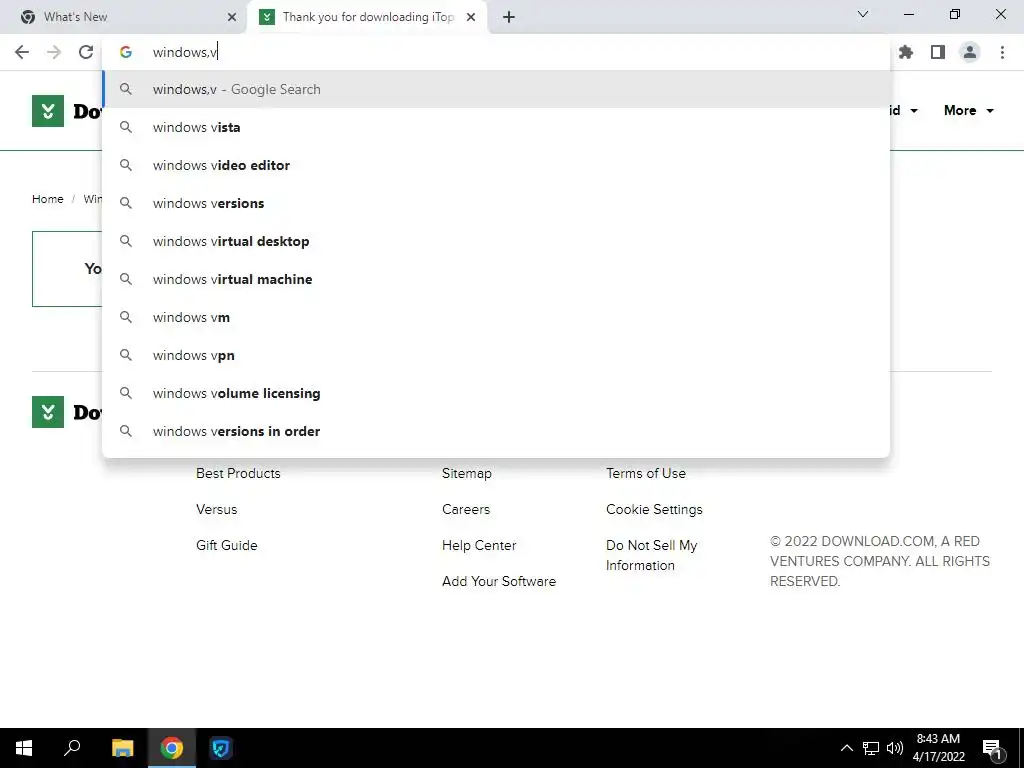Open volume speaker tray icon
The width and height of the screenshot is (1024, 768).
point(895,748)
